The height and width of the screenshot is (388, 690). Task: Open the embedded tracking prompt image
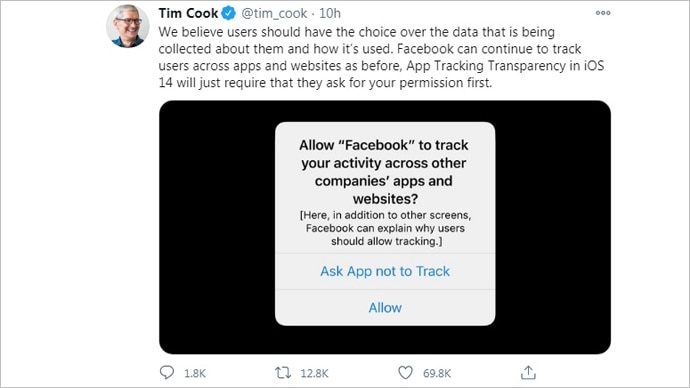(x=385, y=227)
